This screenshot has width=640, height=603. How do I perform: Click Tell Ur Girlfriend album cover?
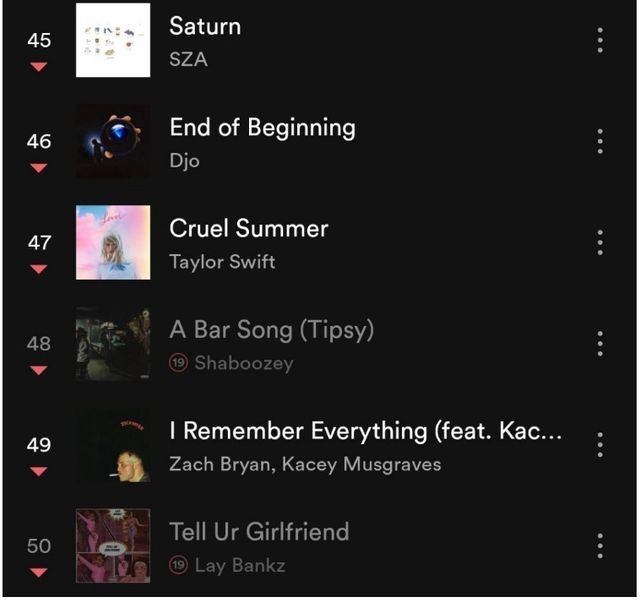(113, 545)
